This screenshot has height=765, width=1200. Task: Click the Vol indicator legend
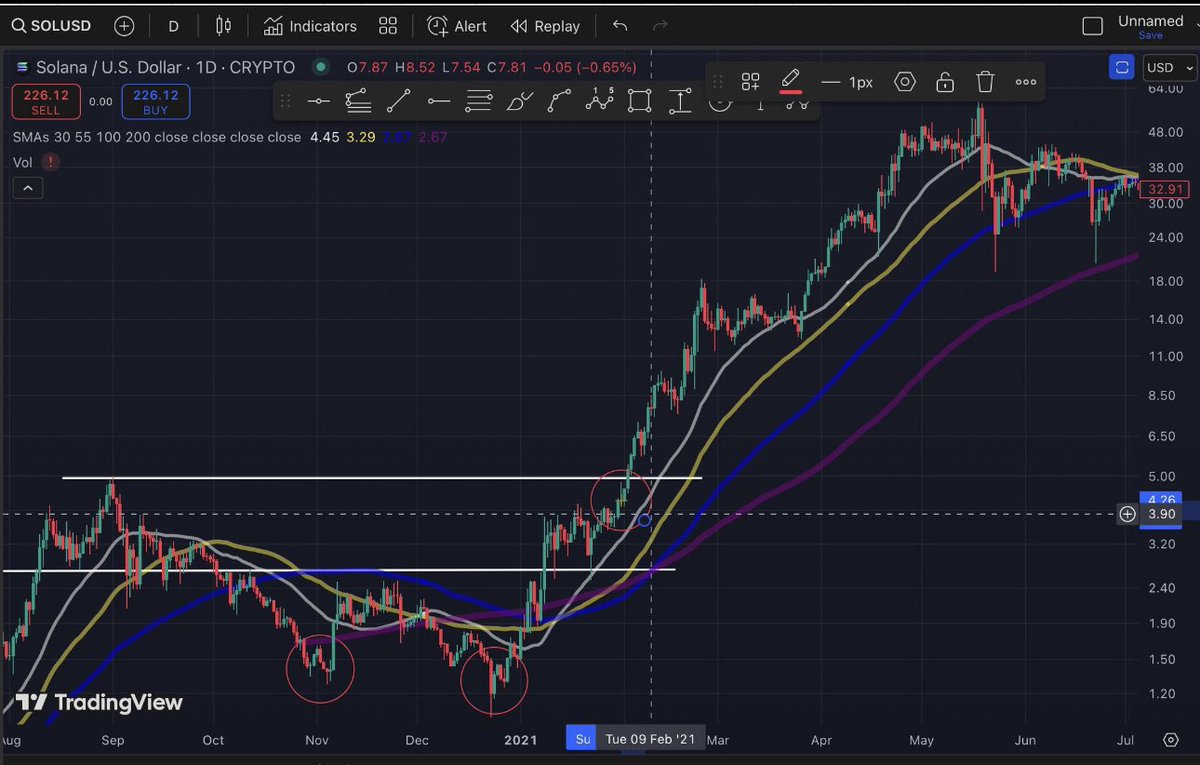pos(23,161)
